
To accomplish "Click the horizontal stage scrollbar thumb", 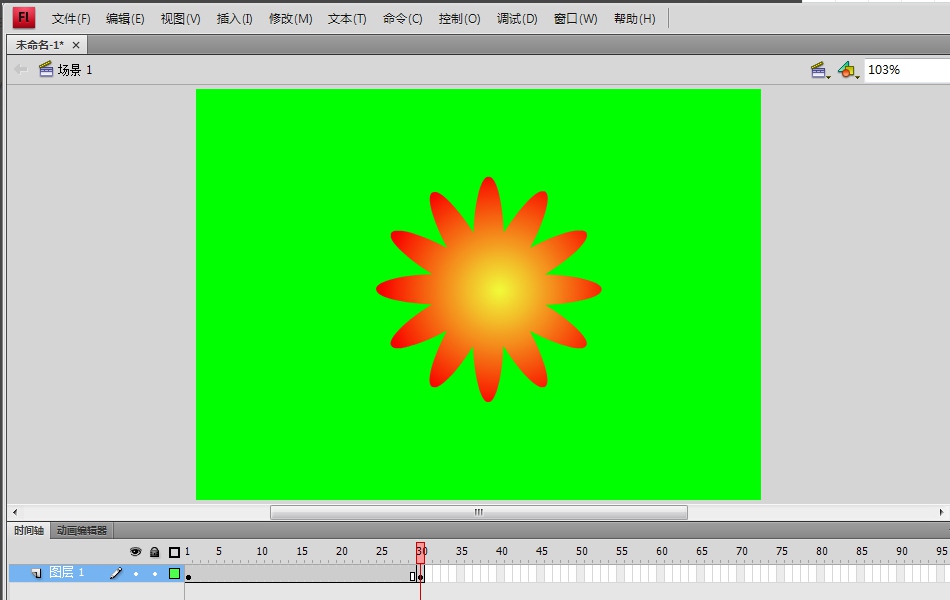I will 479,512.
